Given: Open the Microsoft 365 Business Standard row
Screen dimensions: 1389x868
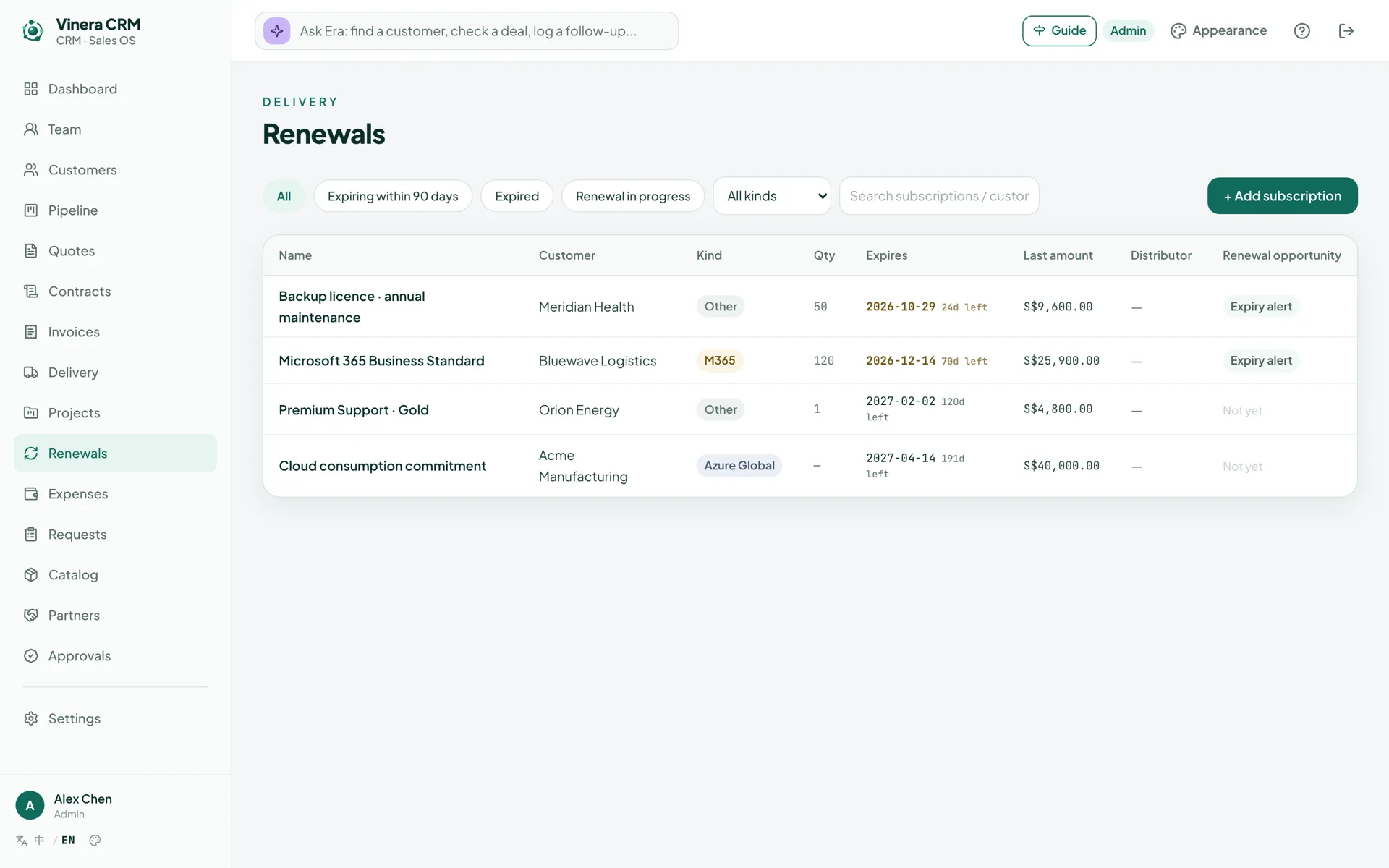Looking at the screenshot, I should point(810,360).
